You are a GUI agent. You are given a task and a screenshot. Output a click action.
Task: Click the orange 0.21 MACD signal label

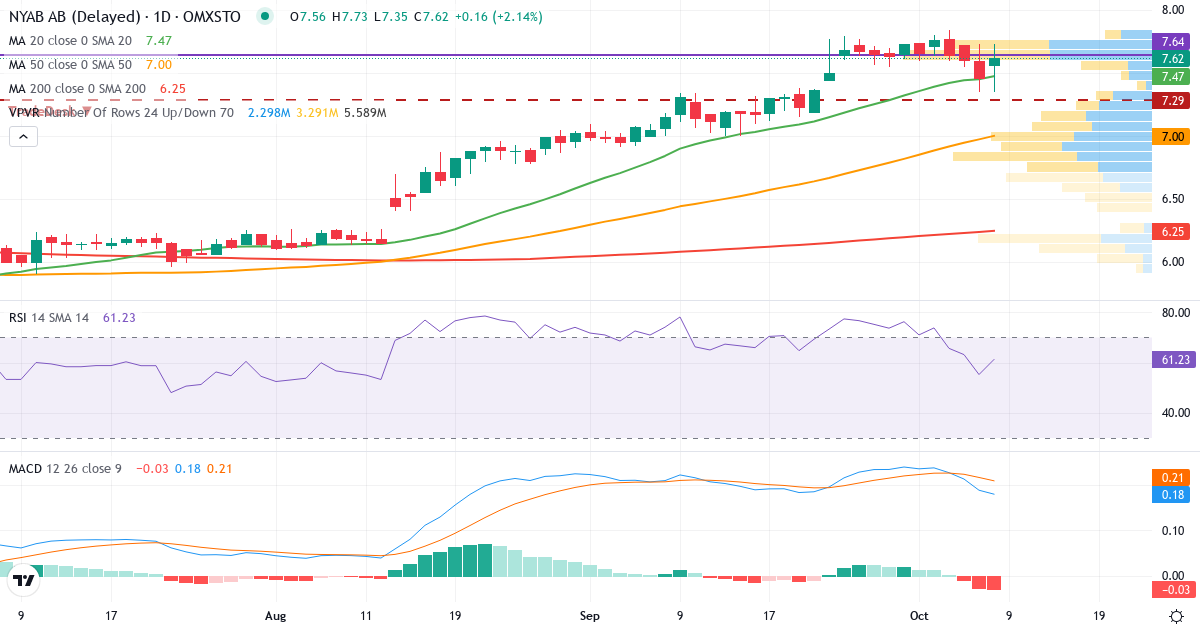pos(1170,478)
